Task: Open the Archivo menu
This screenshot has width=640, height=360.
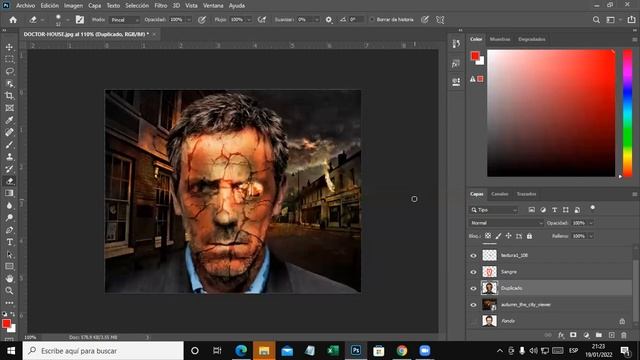Action: 25,6
